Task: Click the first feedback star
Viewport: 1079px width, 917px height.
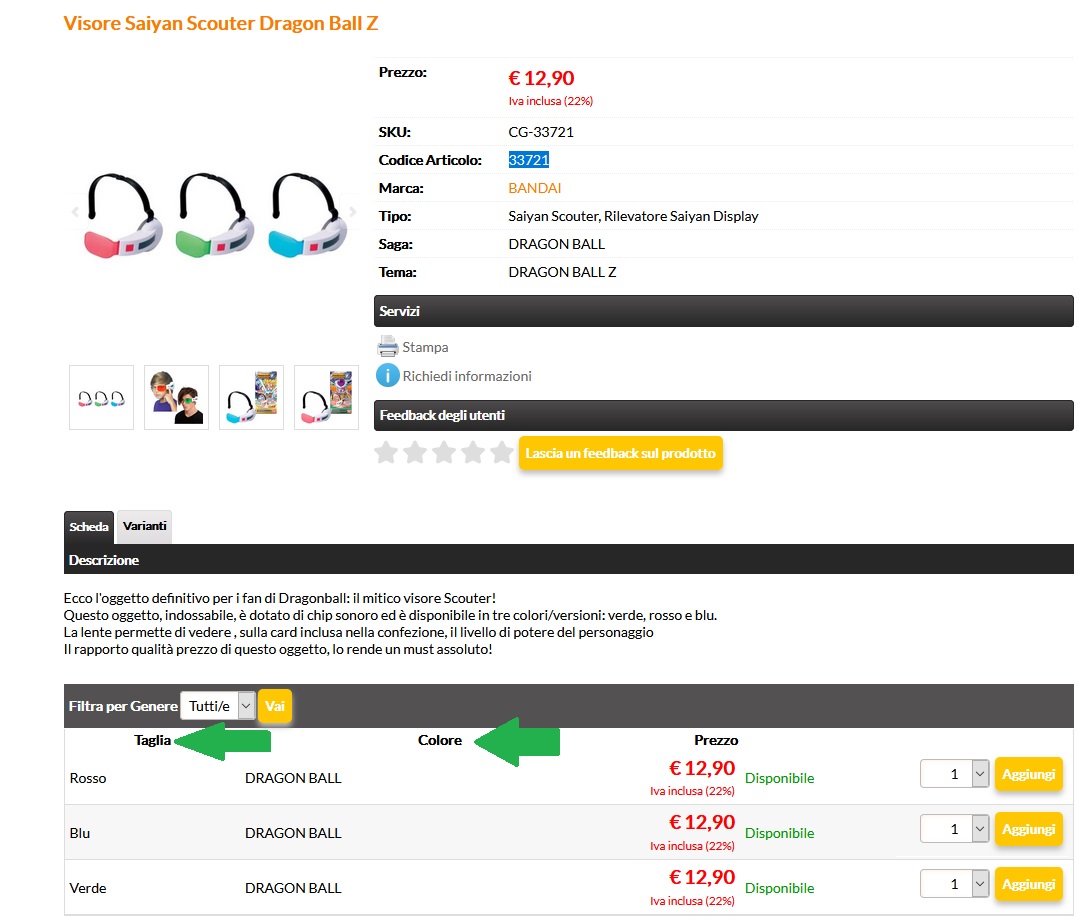Action: tap(386, 453)
